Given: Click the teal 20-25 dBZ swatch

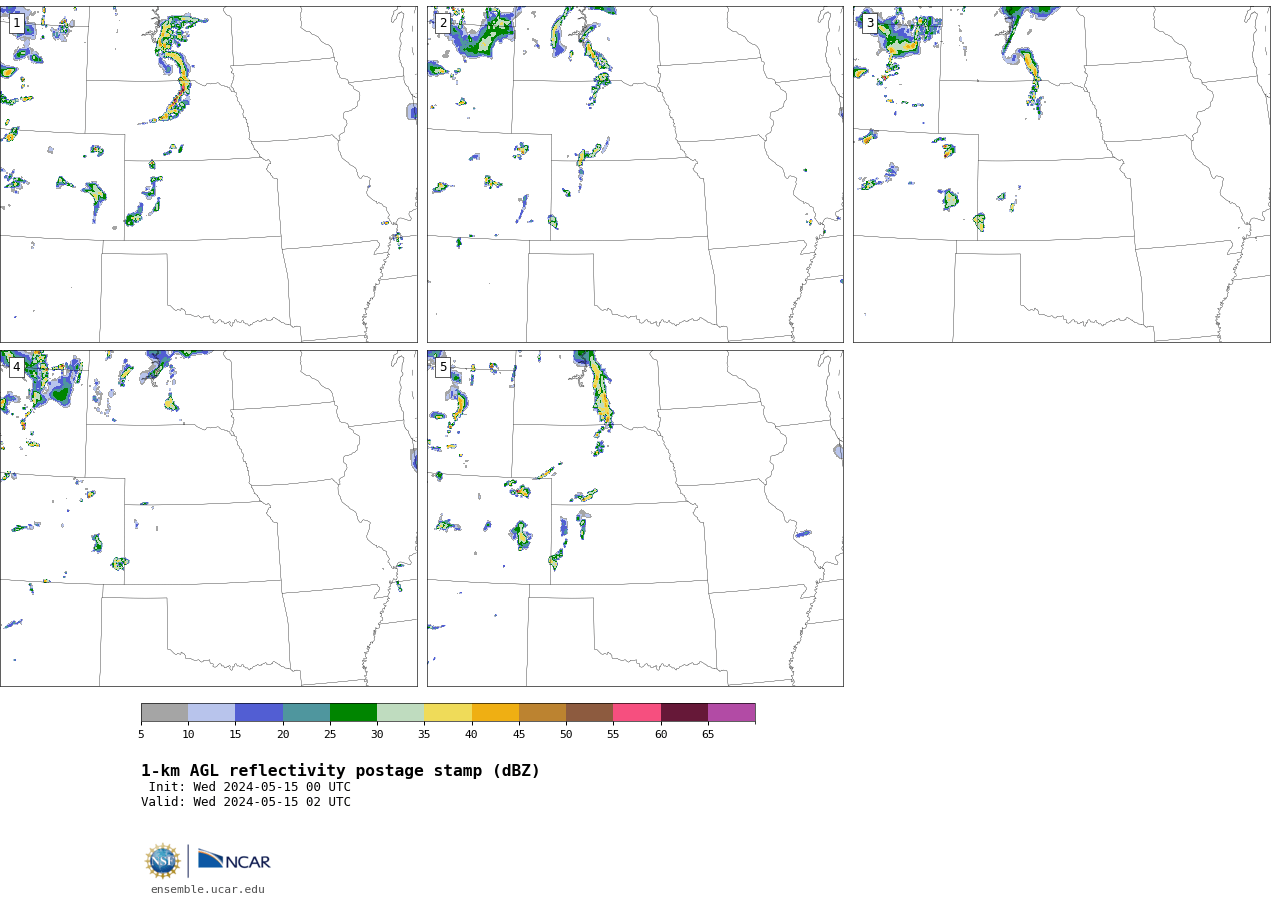Looking at the screenshot, I should pyautogui.click(x=306, y=712).
